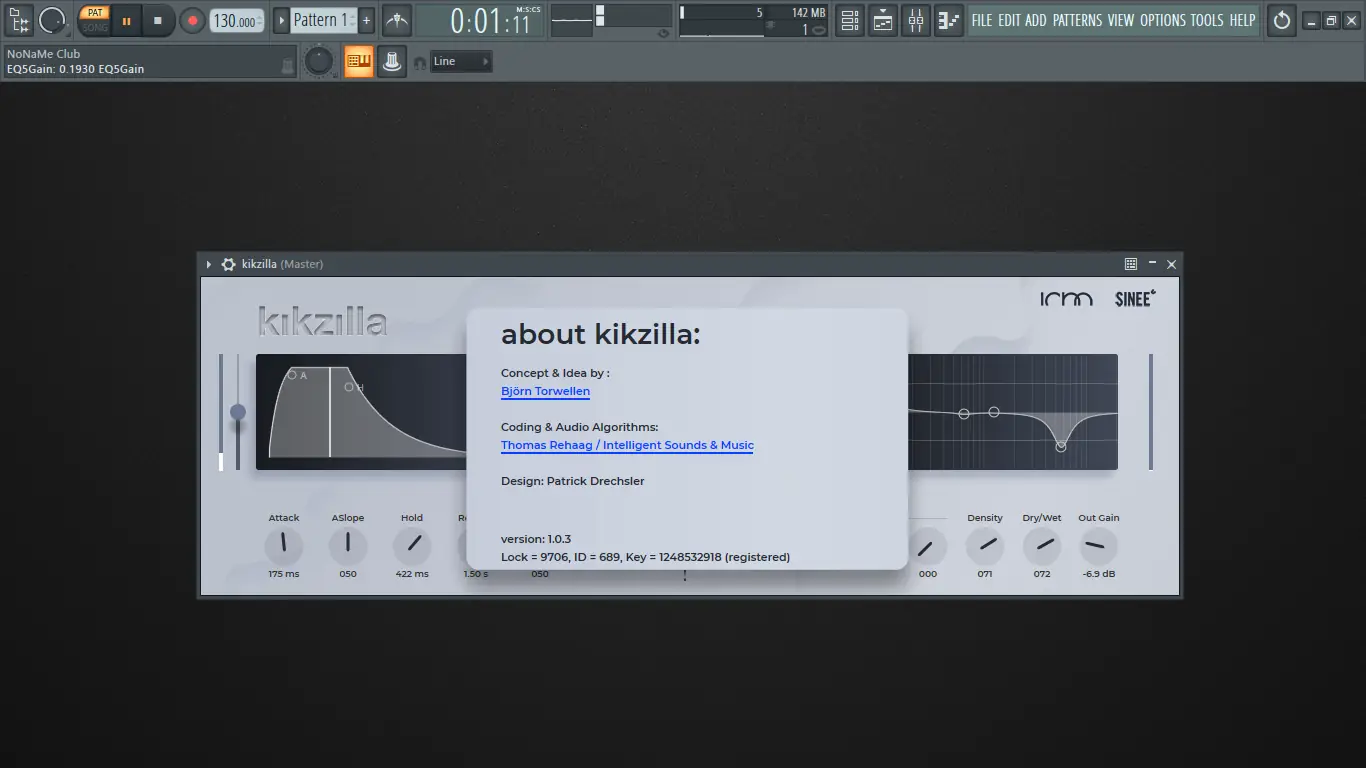Click the lowest EQ node in the dip
The image size is (1366, 768).
pyautogui.click(x=1061, y=447)
